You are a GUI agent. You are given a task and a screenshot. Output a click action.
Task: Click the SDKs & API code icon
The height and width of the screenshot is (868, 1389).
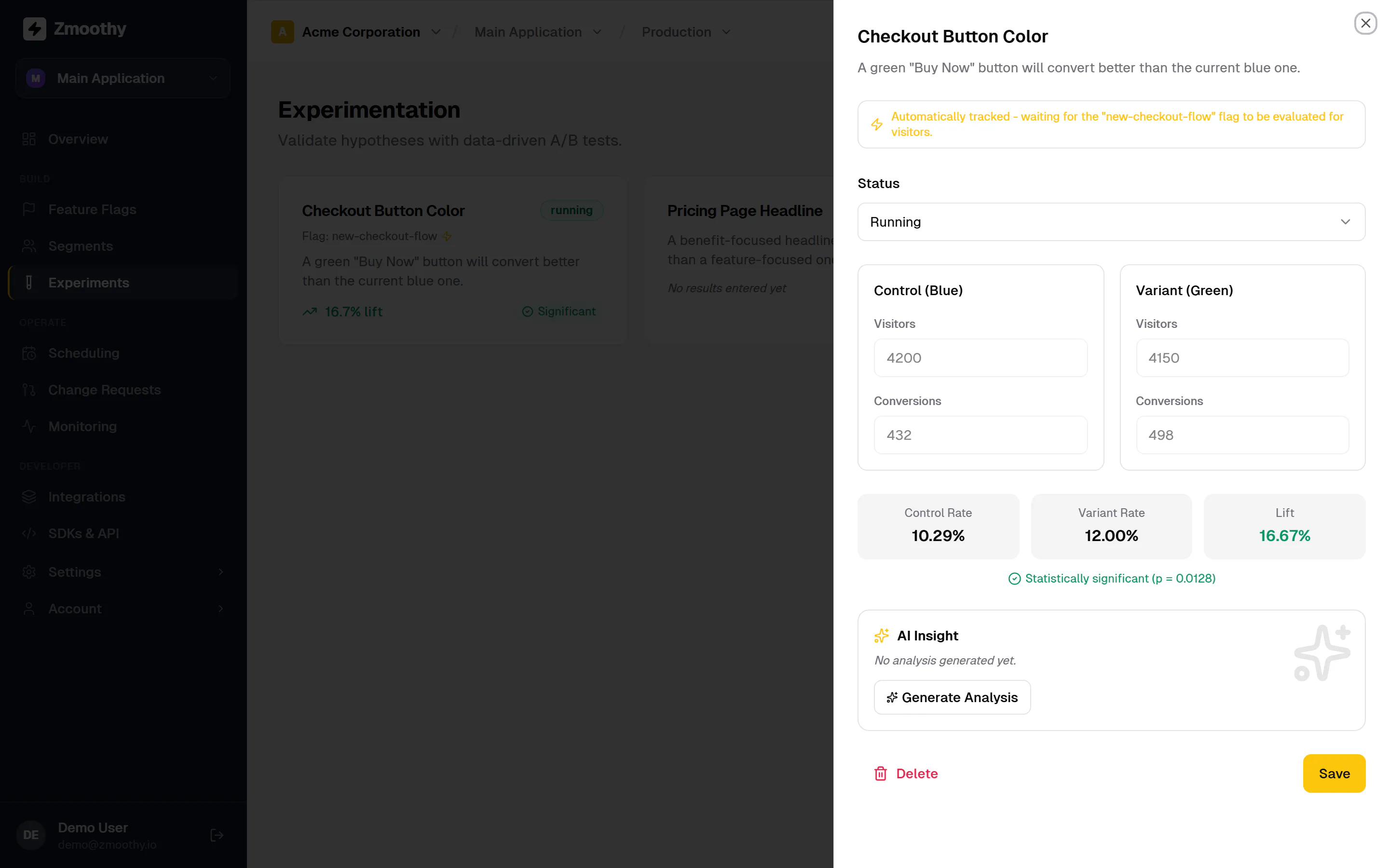29,534
